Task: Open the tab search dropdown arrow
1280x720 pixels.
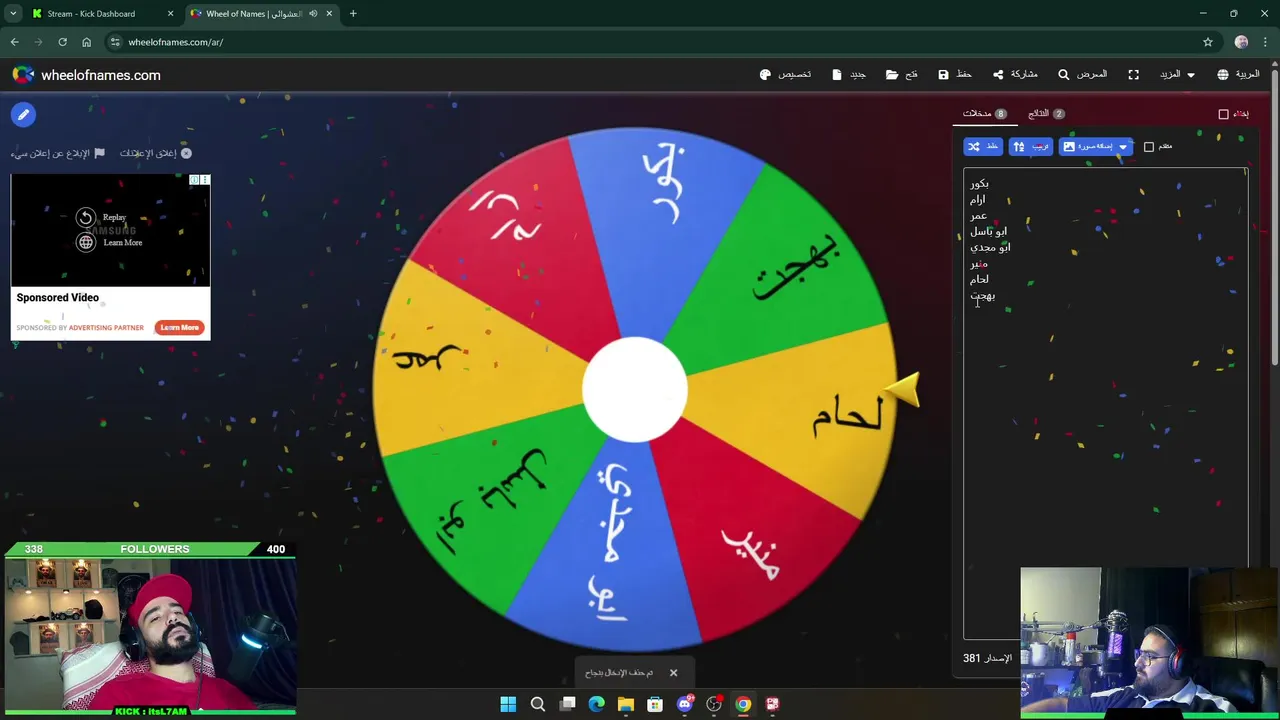Action: pos(12,14)
